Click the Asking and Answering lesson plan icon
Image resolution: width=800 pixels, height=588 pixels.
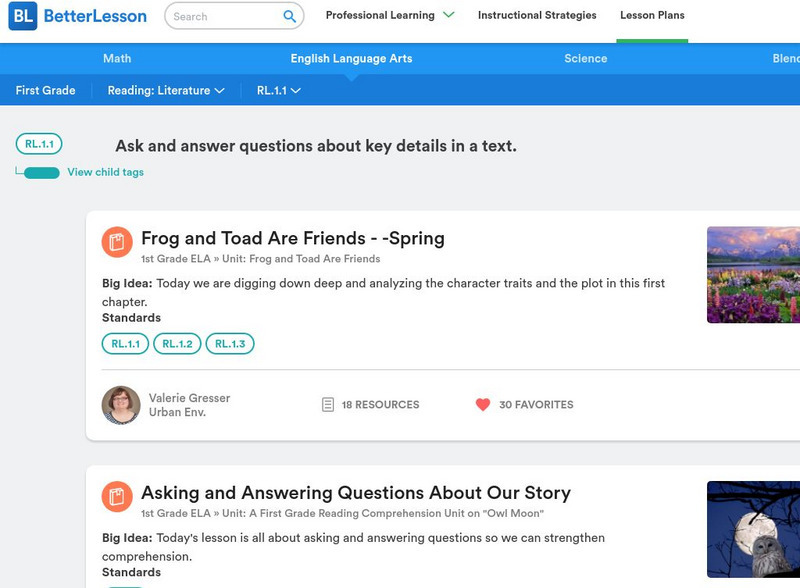pyautogui.click(x=117, y=497)
